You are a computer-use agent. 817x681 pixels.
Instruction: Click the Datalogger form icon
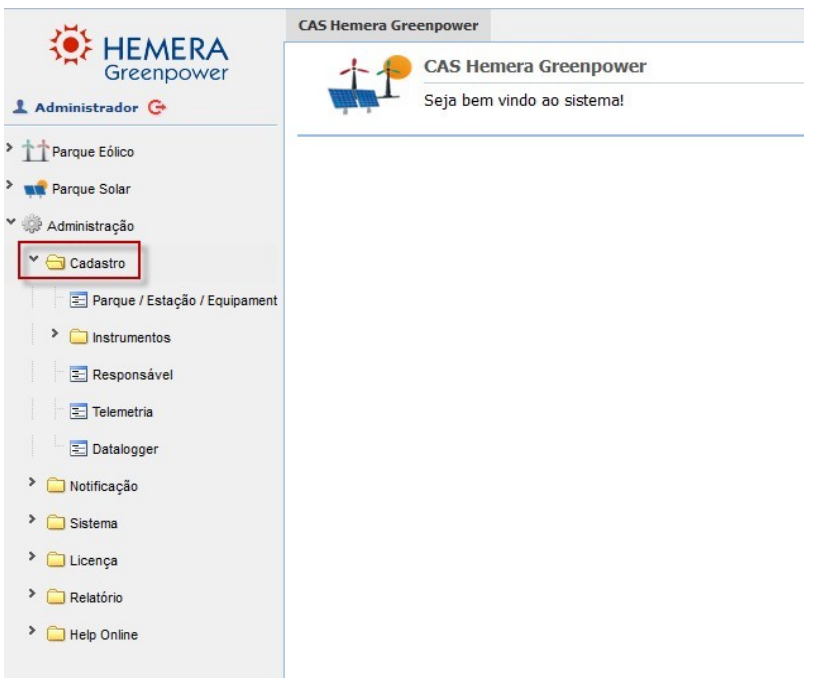pos(78,449)
